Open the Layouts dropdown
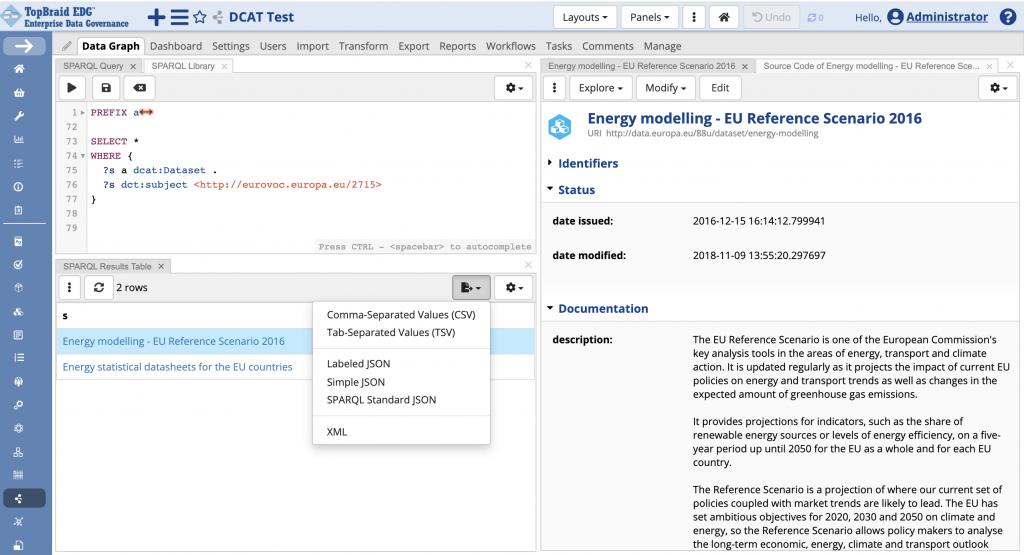 point(584,17)
